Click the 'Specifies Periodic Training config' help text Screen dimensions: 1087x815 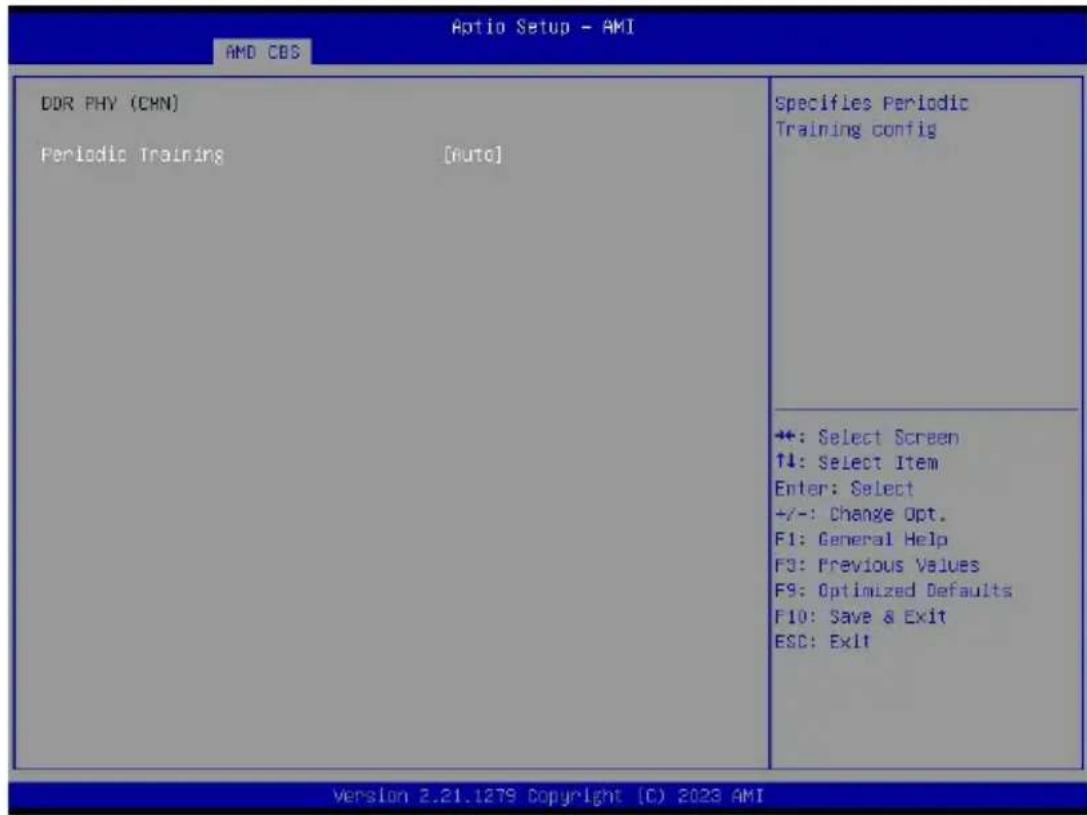871,116
